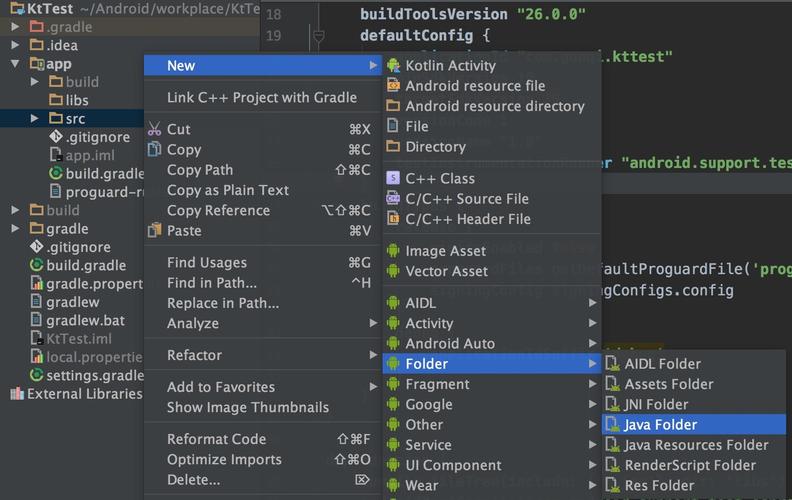Select Copy as Plain Text
The height and width of the screenshot is (500, 792).
tap(262, 190)
